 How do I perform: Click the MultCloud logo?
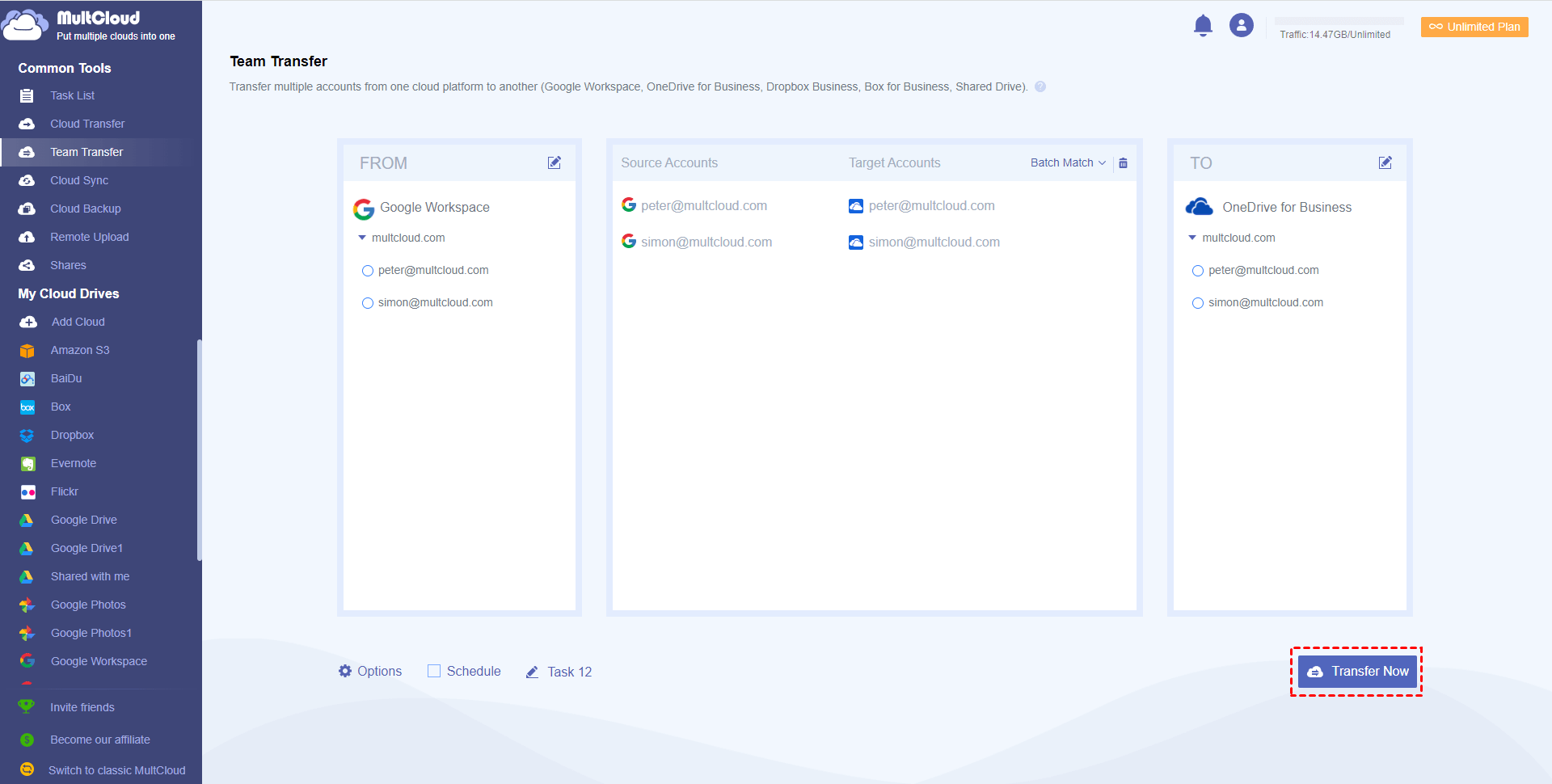pyautogui.click(x=89, y=25)
